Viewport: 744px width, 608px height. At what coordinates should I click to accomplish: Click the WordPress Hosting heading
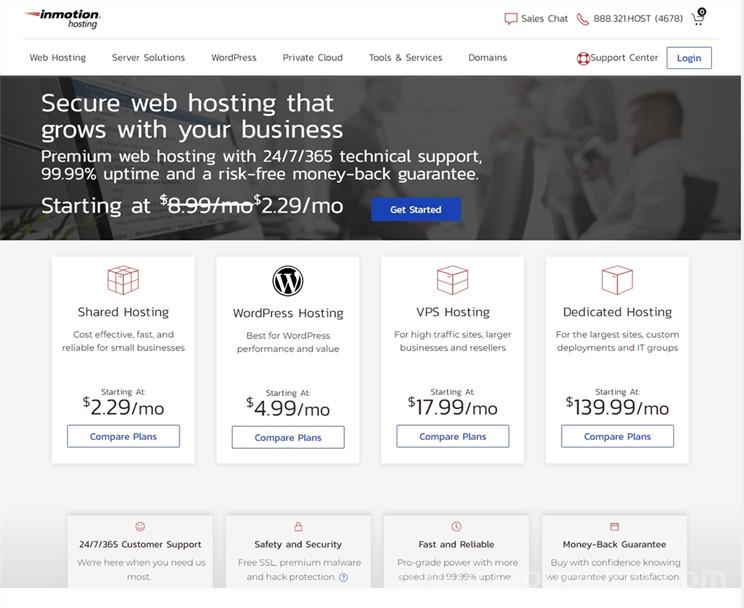click(288, 313)
